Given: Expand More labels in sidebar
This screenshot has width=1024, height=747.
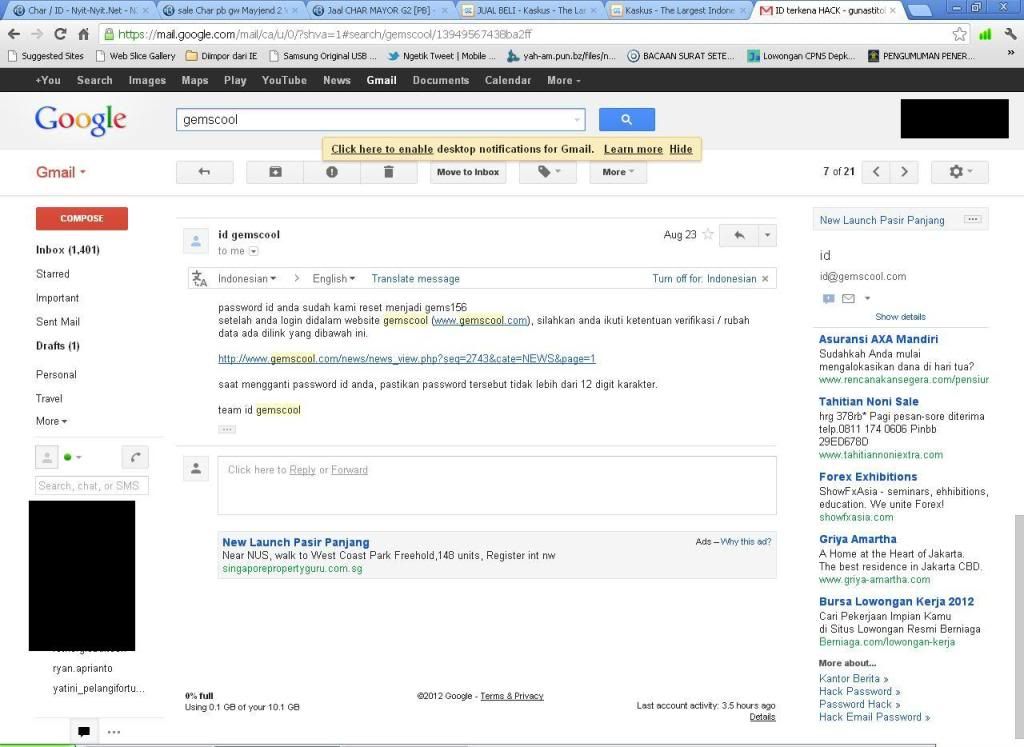Looking at the screenshot, I should (x=52, y=421).
